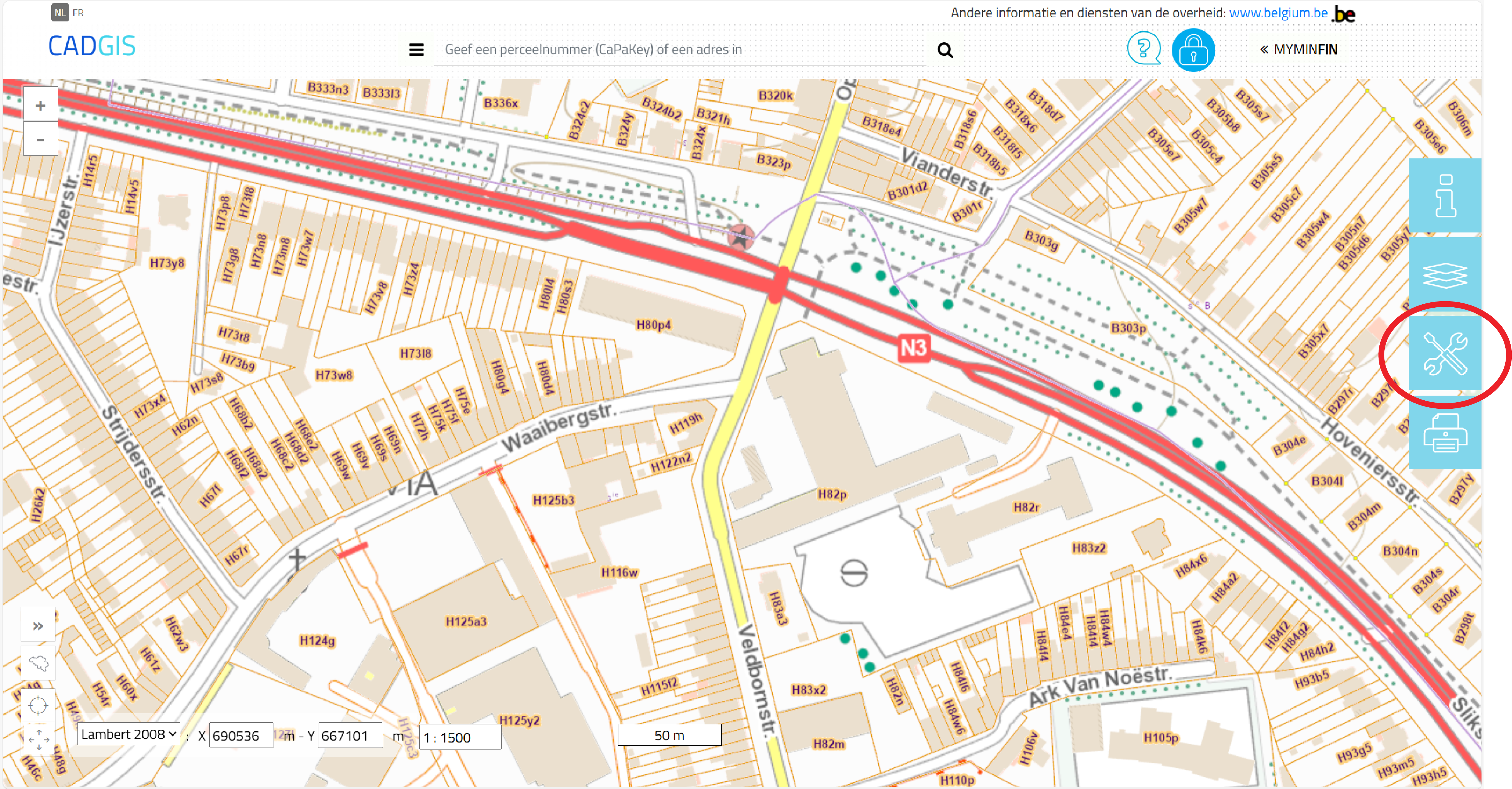Select parcel H82p
Screen dimensions: 1512x789
(x=832, y=494)
